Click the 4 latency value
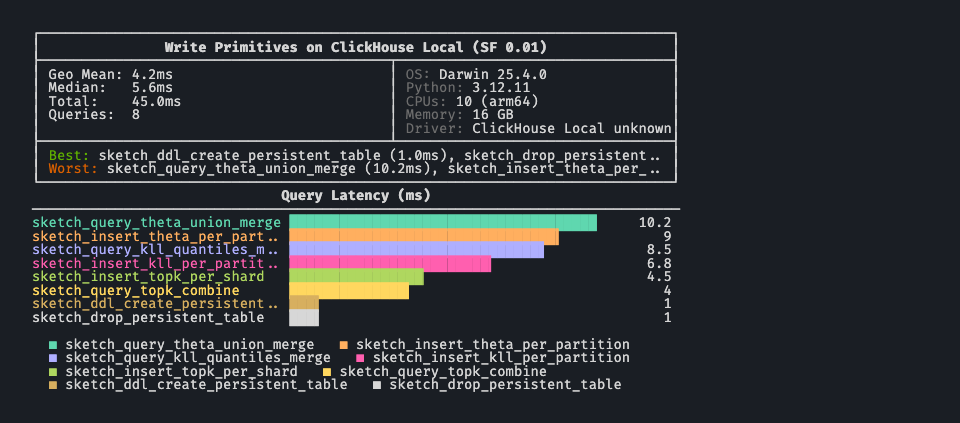The width and height of the screenshot is (960, 423). pyautogui.click(x=667, y=291)
